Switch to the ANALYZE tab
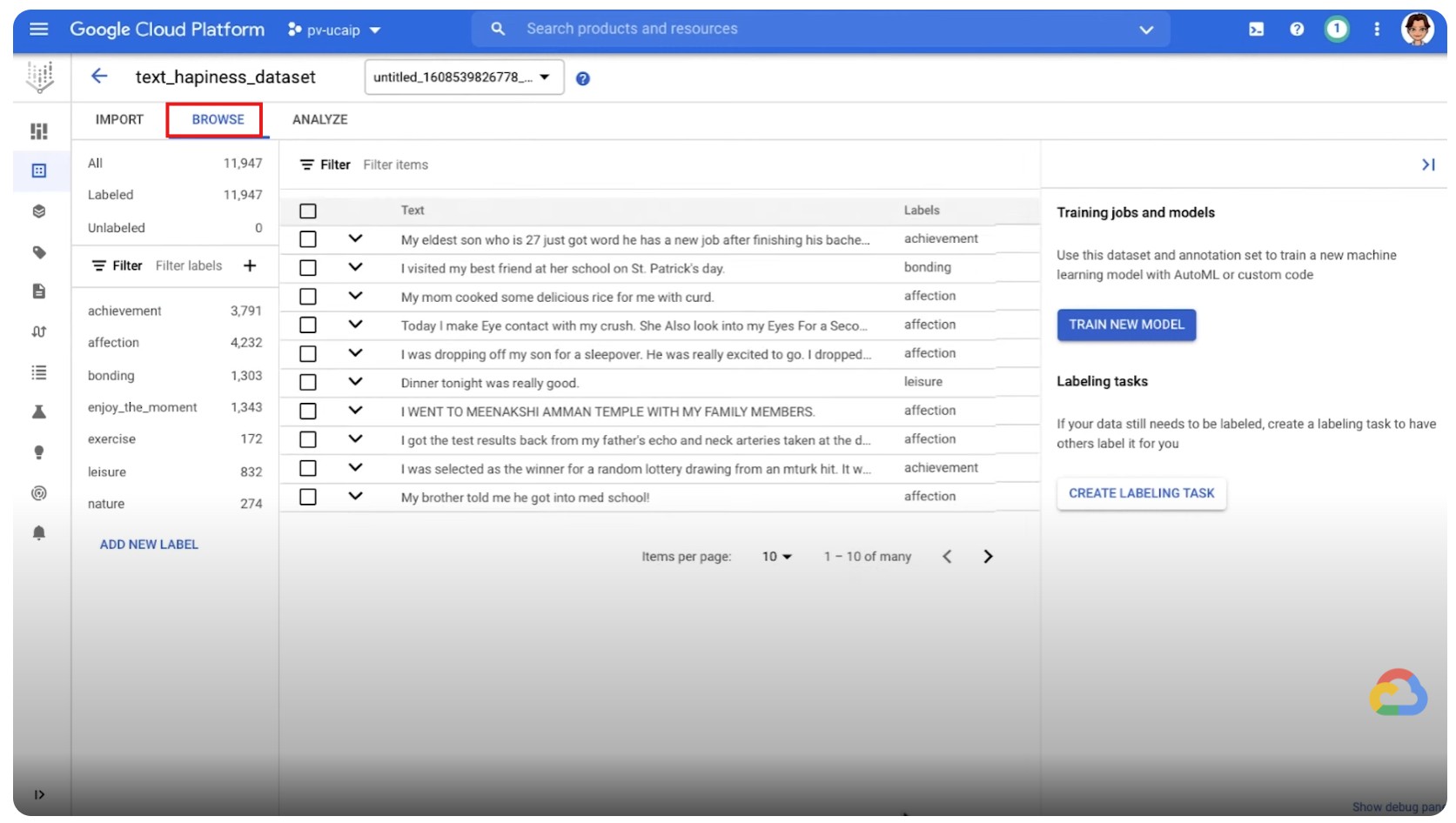Viewport: 1456px width, 823px height. pyautogui.click(x=319, y=120)
